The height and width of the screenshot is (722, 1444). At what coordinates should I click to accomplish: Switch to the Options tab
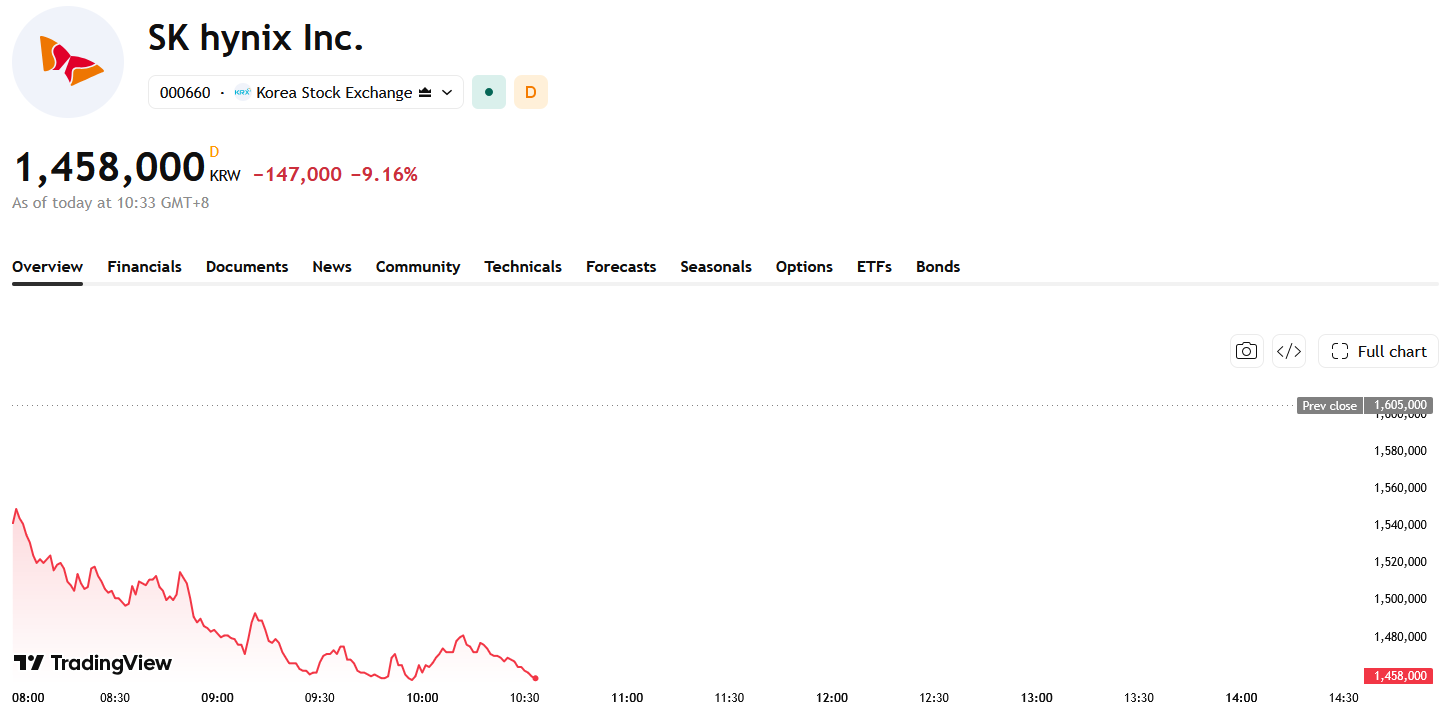pyautogui.click(x=804, y=267)
